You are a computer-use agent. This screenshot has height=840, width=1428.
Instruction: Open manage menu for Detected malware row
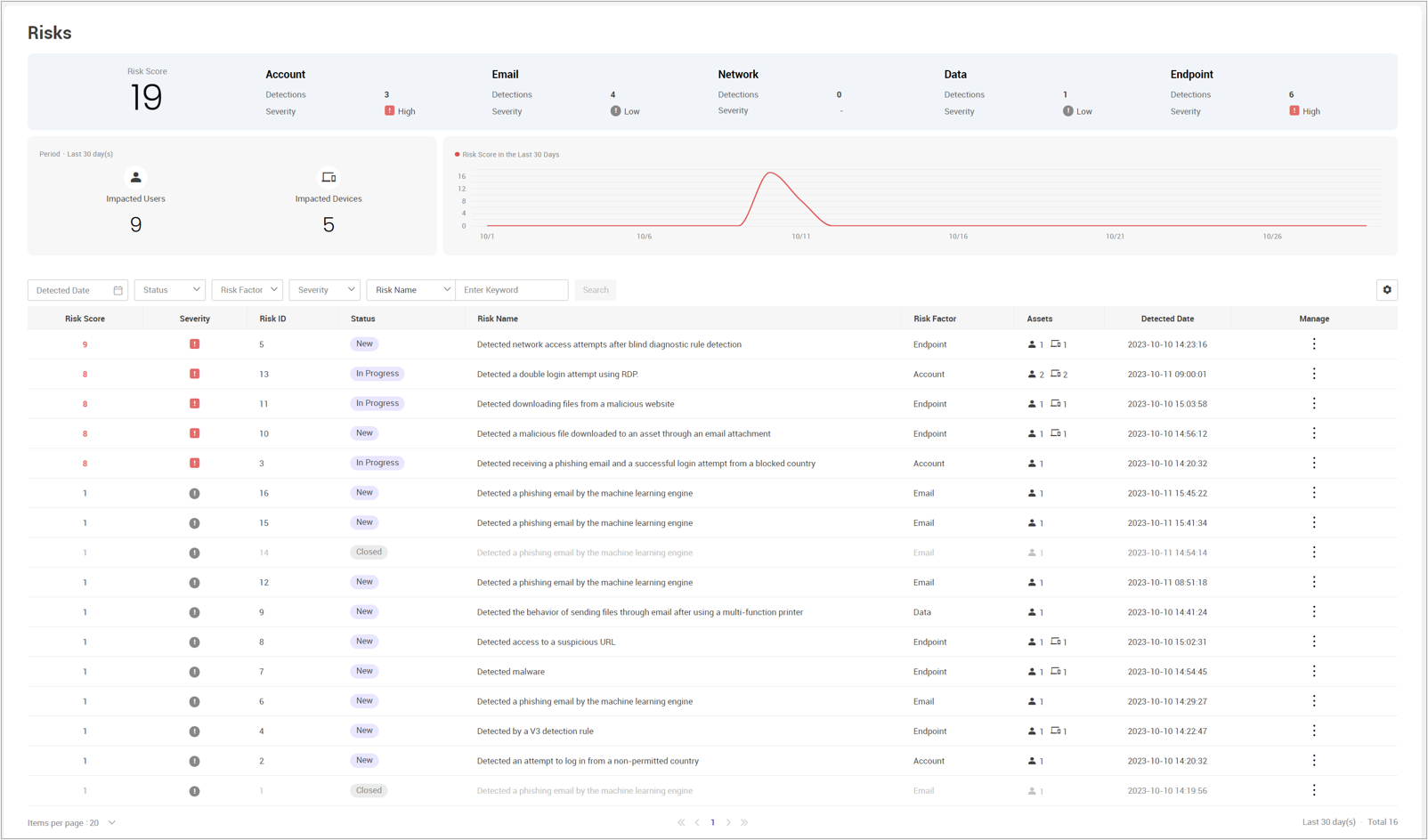tap(1313, 672)
